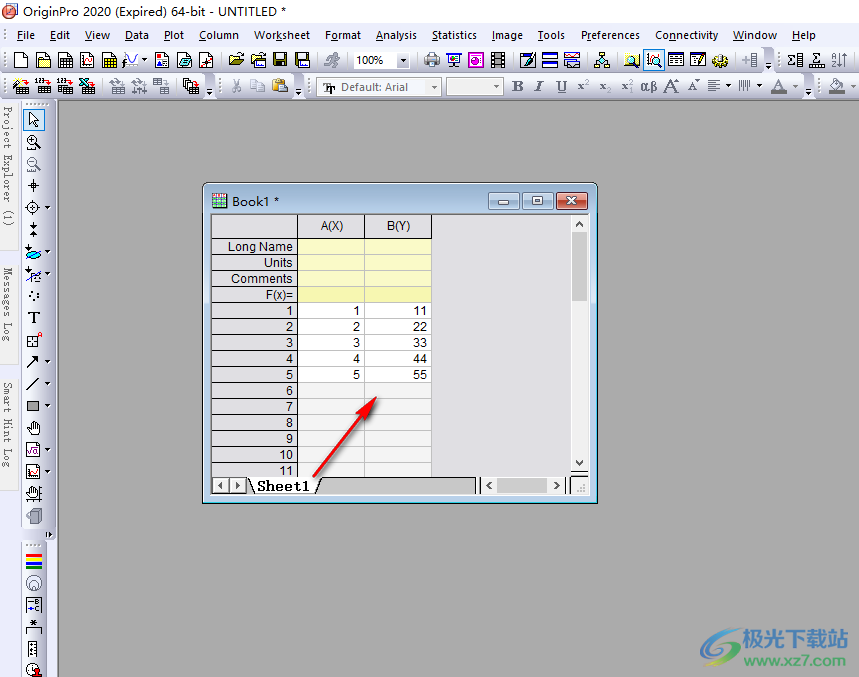Select column A(X) header
Image resolution: width=859 pixels, height=677 pixels.
[331, 226]
